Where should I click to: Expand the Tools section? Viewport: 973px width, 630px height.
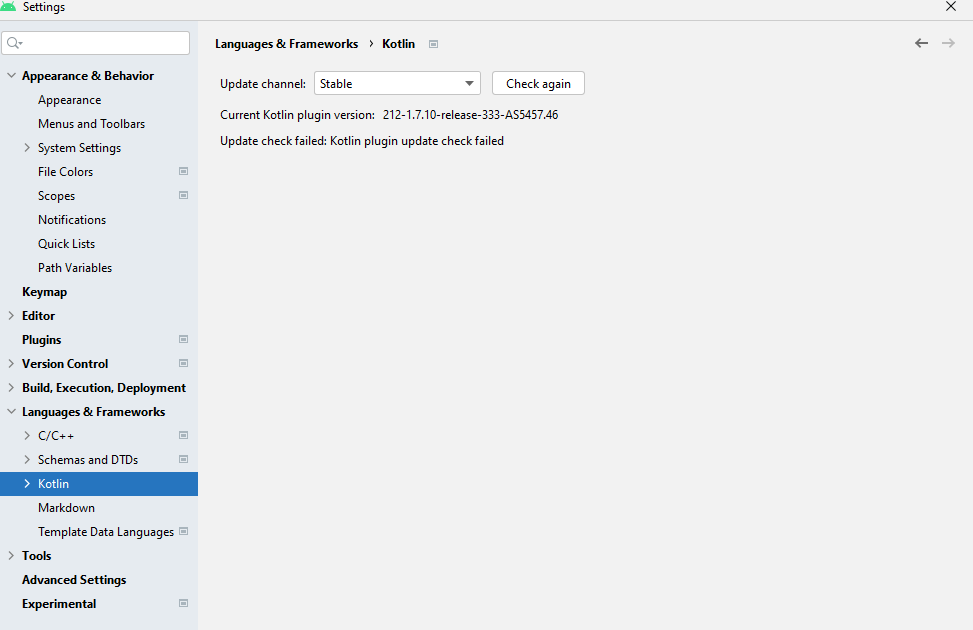coord(11,556)
